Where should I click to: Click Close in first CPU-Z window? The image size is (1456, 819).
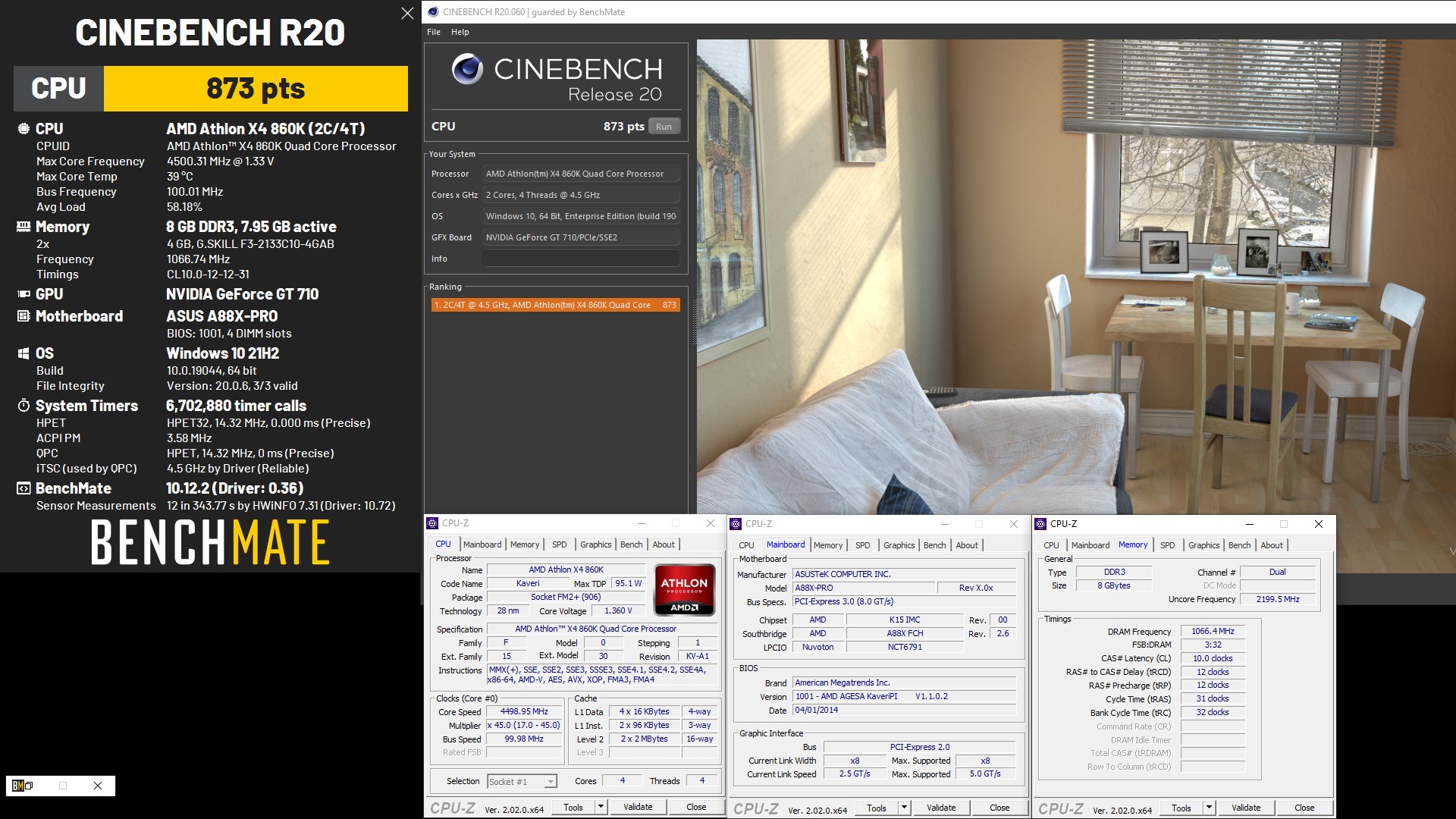pos(696,807)
